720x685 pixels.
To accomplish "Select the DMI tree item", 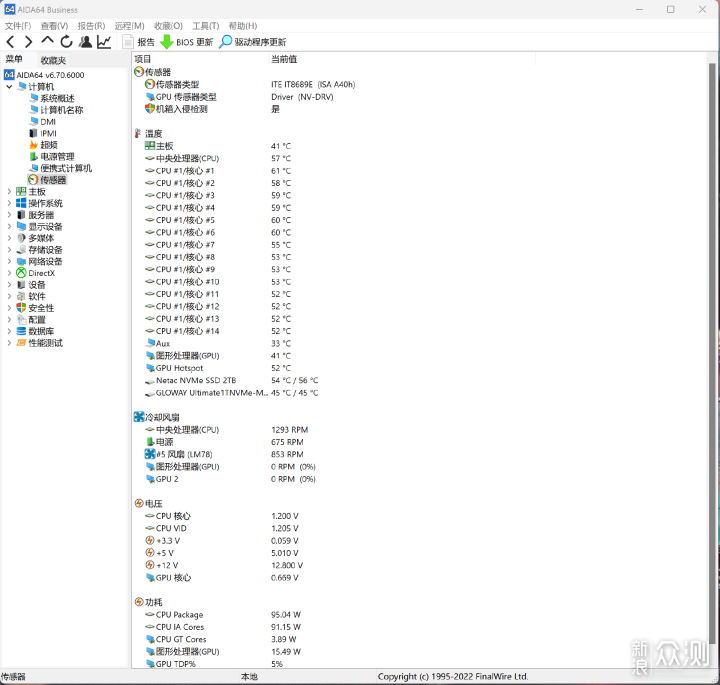I will (x=43, y=122).
